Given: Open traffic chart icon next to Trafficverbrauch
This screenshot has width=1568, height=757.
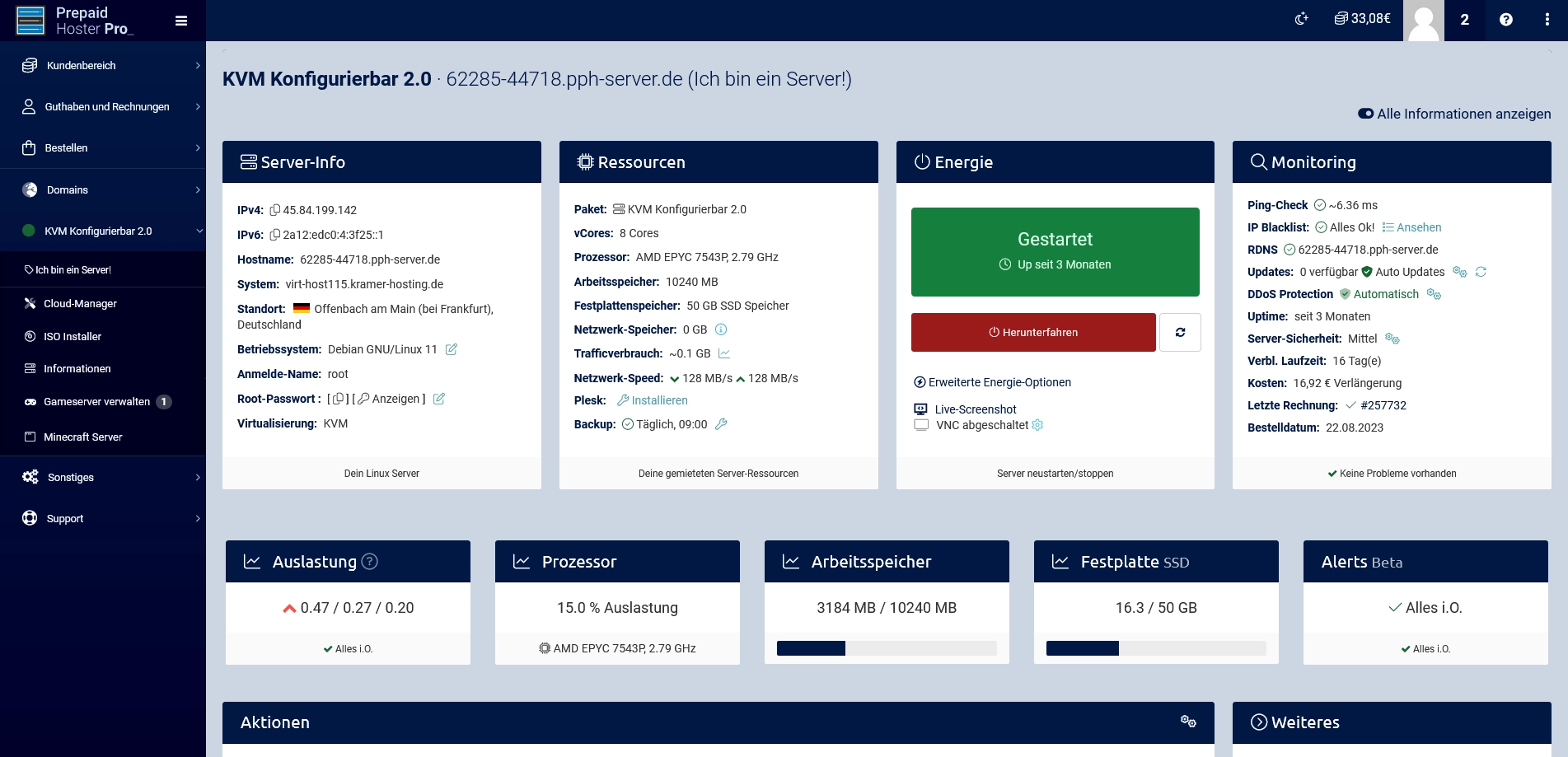Looking at the screenshot, I should (724, 353).
